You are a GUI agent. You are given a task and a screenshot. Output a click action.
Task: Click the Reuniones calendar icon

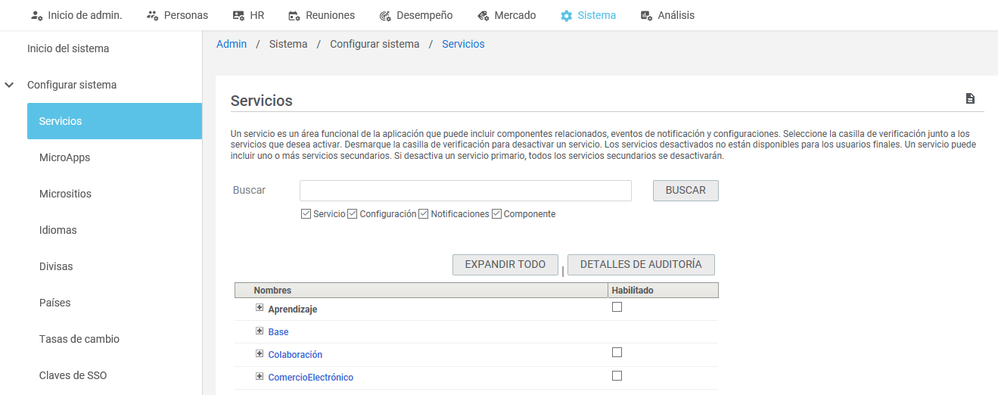click(294, 15)
